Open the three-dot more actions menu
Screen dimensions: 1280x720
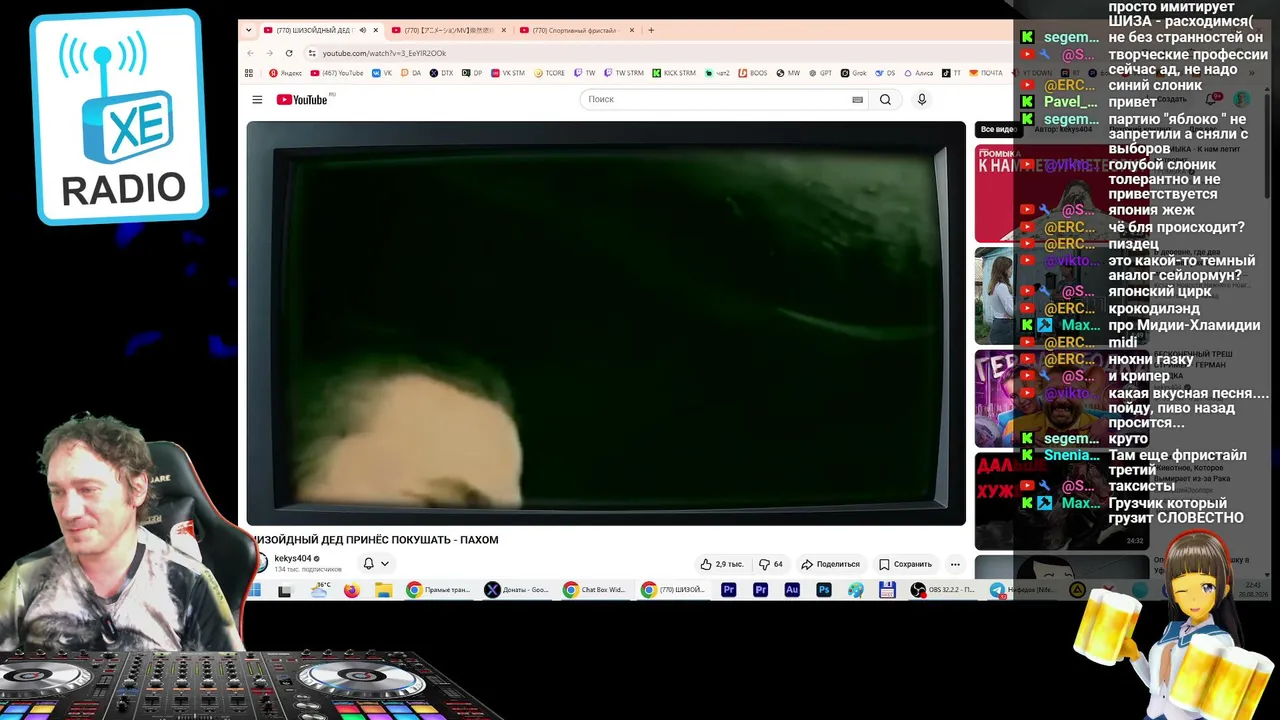pos(955,564)
